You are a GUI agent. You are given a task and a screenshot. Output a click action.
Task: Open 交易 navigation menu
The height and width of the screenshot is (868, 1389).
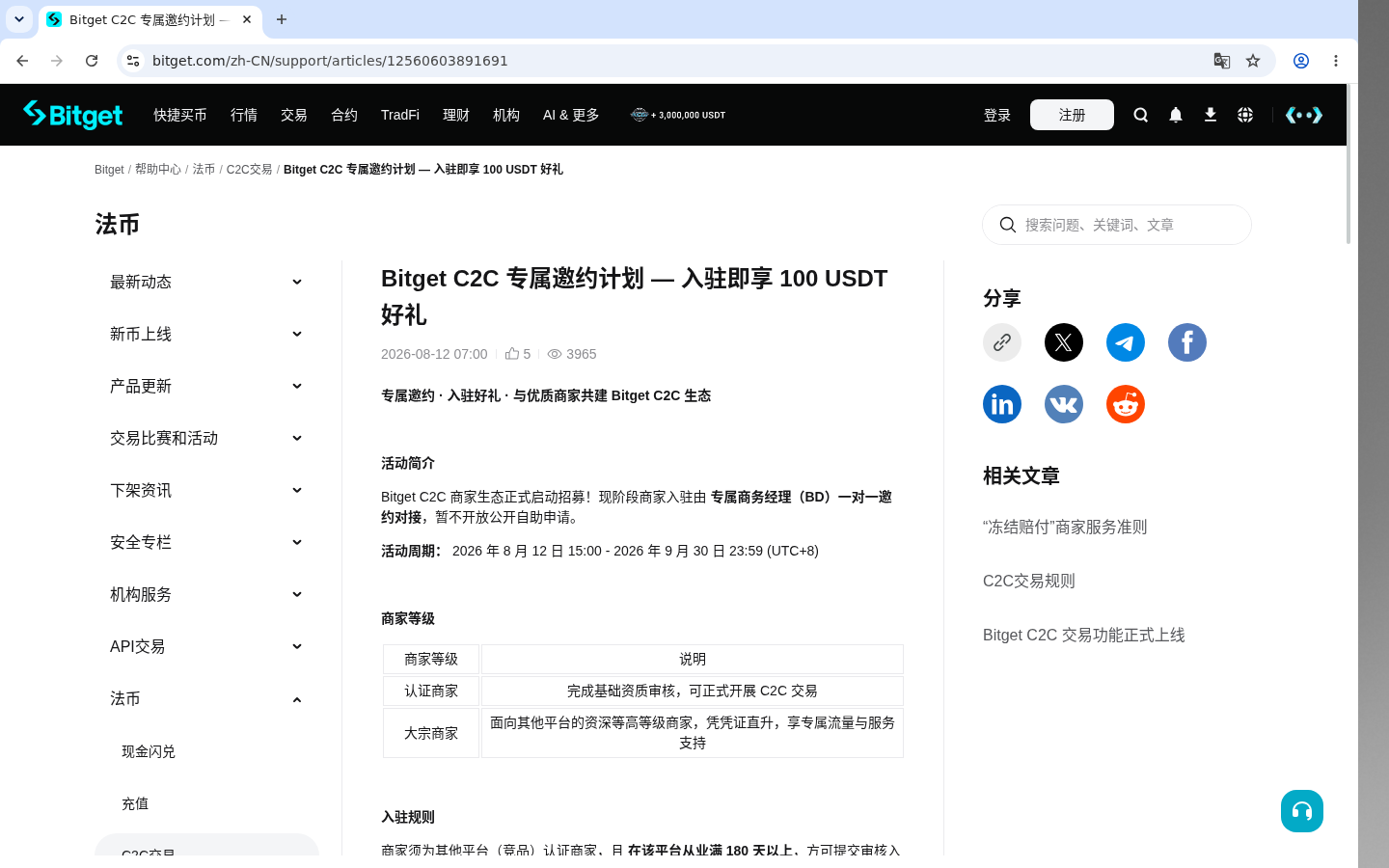pos(294,115)
